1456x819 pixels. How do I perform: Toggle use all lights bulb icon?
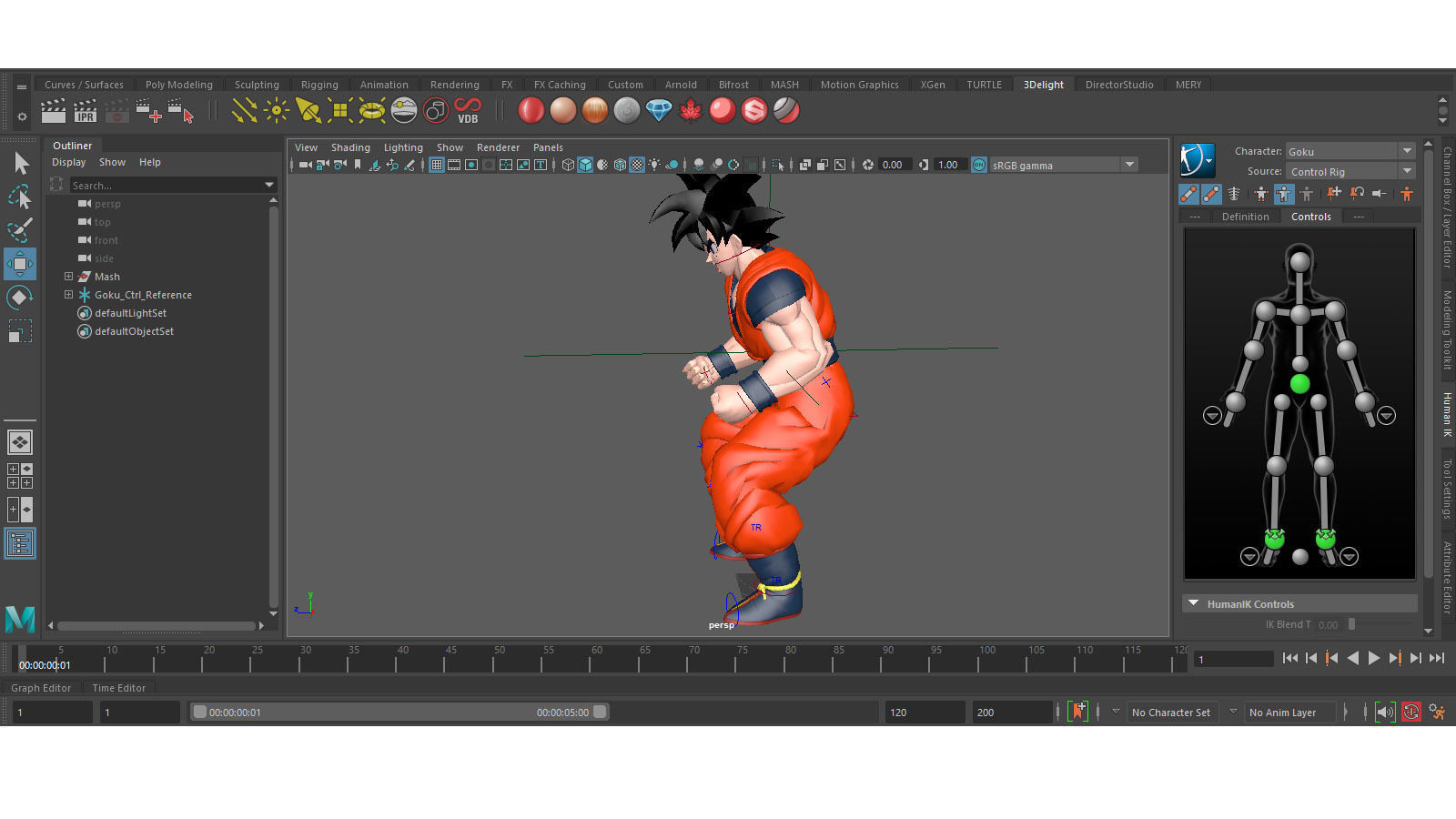pyautogui.click(x=654, y=165)
